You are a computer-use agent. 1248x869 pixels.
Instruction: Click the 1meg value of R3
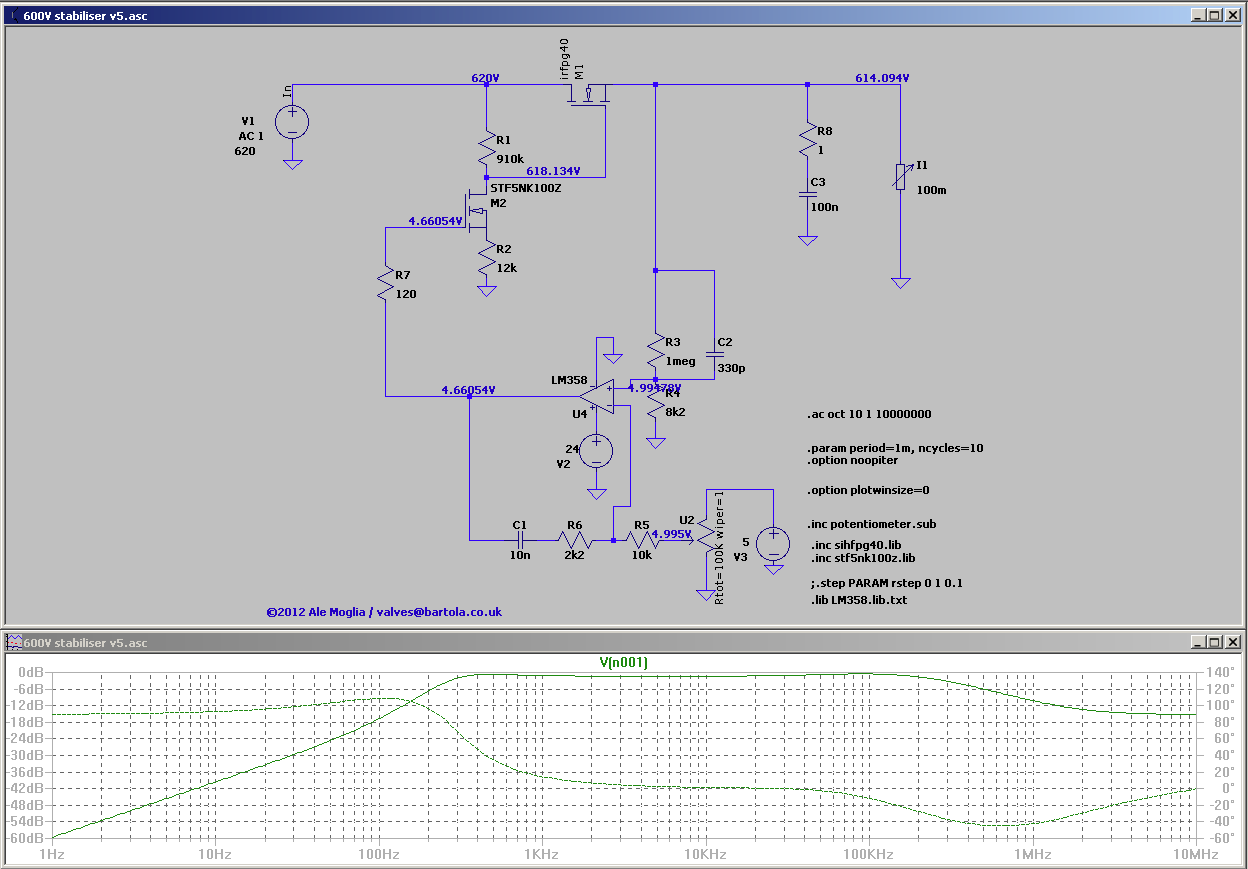coord(680,361)
